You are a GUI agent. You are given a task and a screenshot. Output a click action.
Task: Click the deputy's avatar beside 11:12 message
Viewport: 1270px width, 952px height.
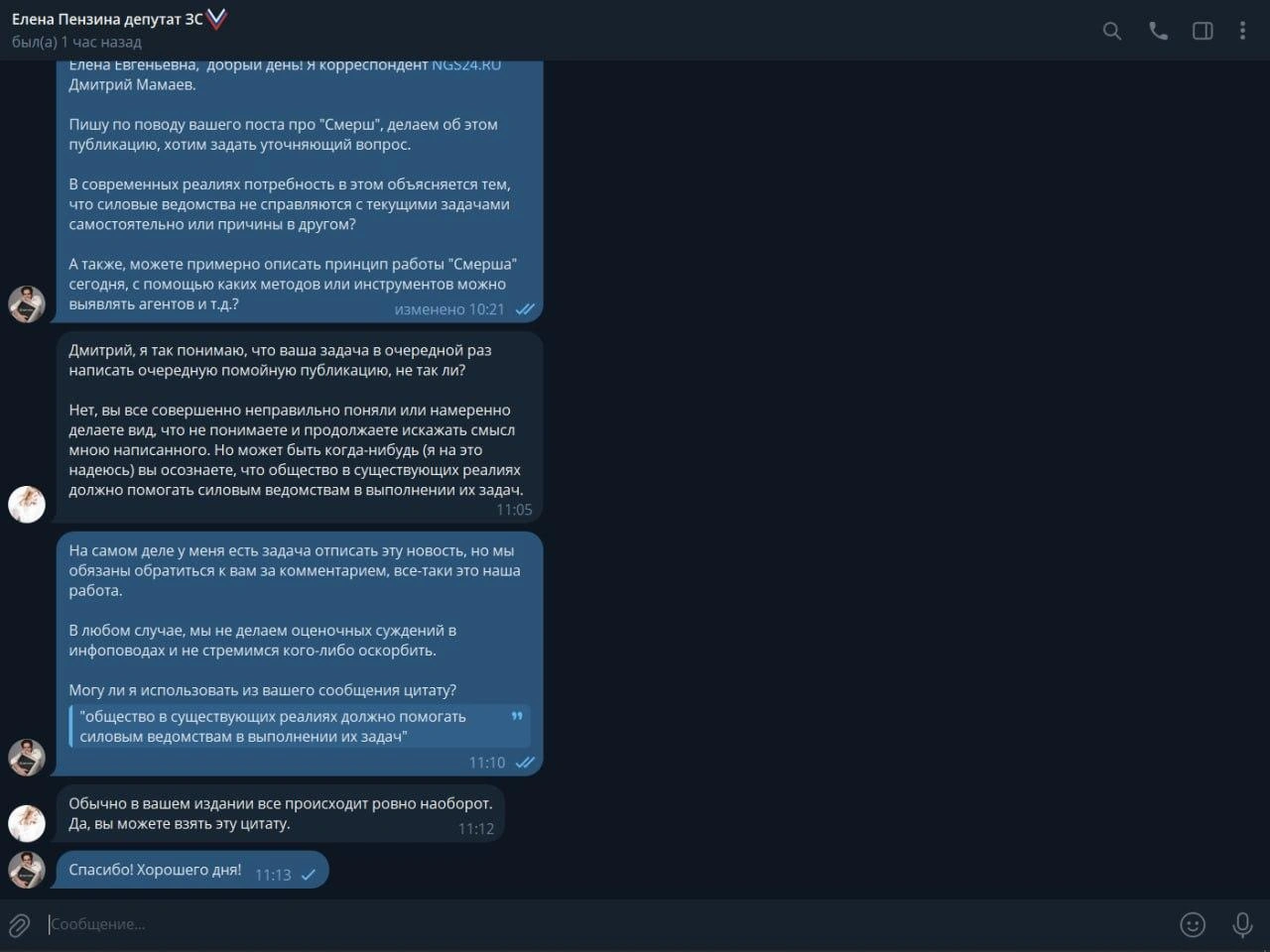(27, 823)
